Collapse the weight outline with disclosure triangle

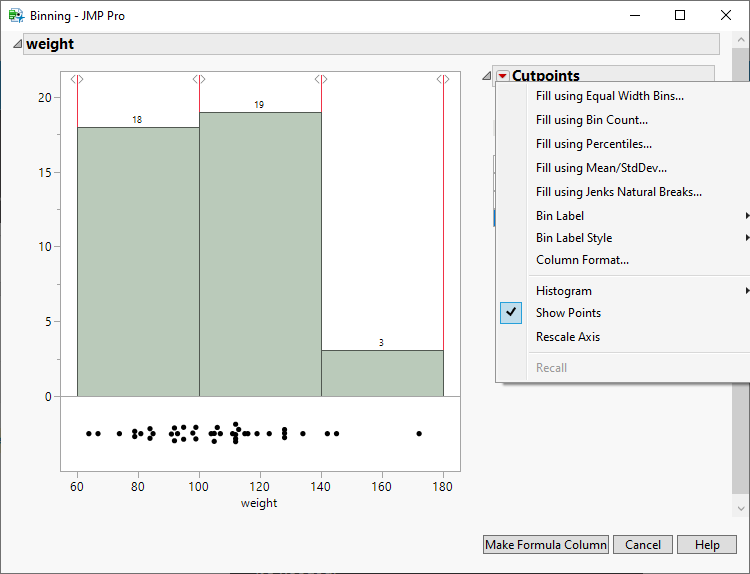(x=17, y=44)
